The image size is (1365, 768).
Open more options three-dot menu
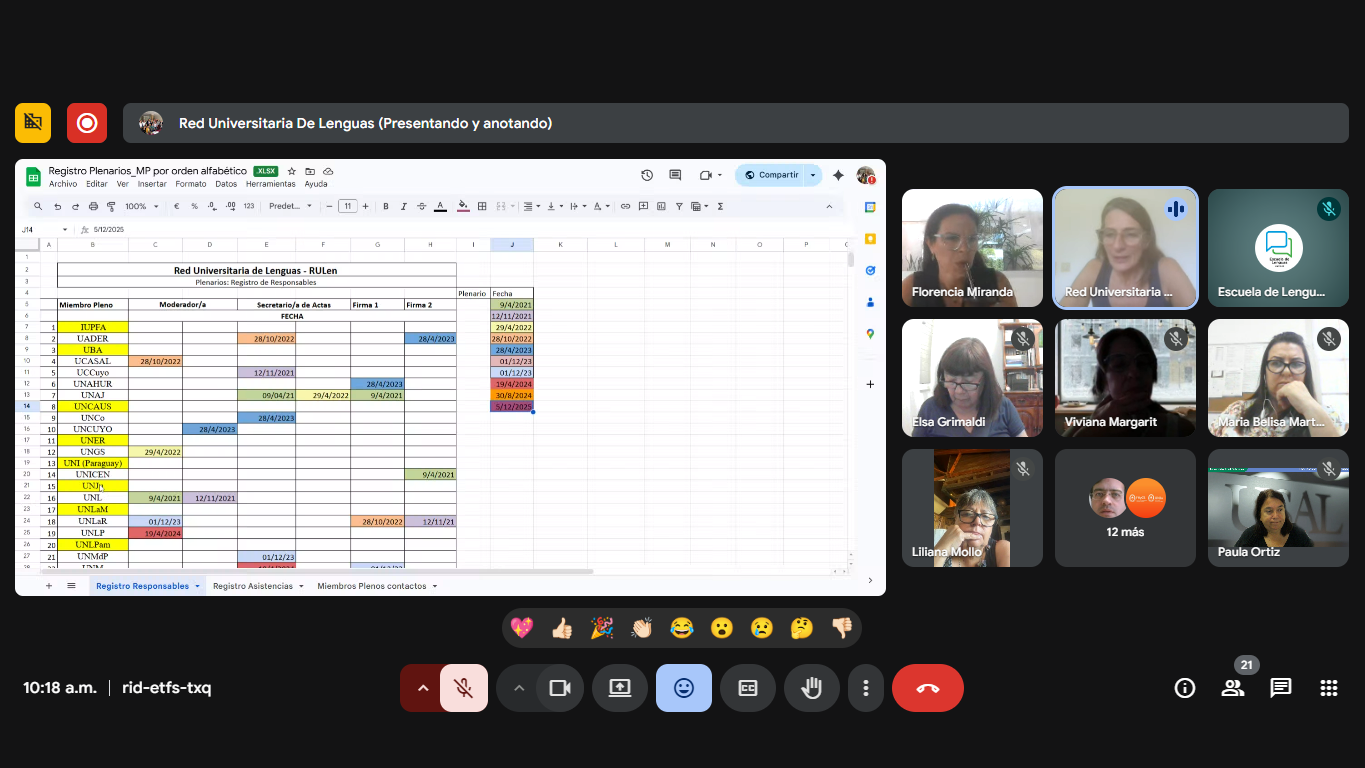(x=866, y=688)
